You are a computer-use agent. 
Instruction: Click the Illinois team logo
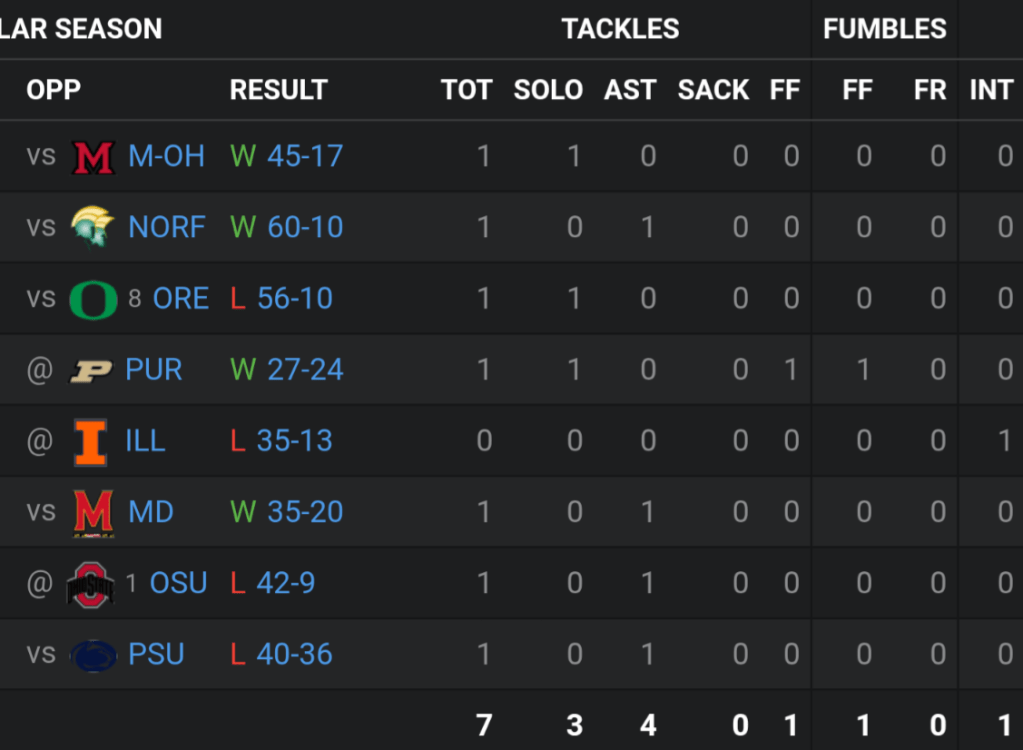[90, 442]
